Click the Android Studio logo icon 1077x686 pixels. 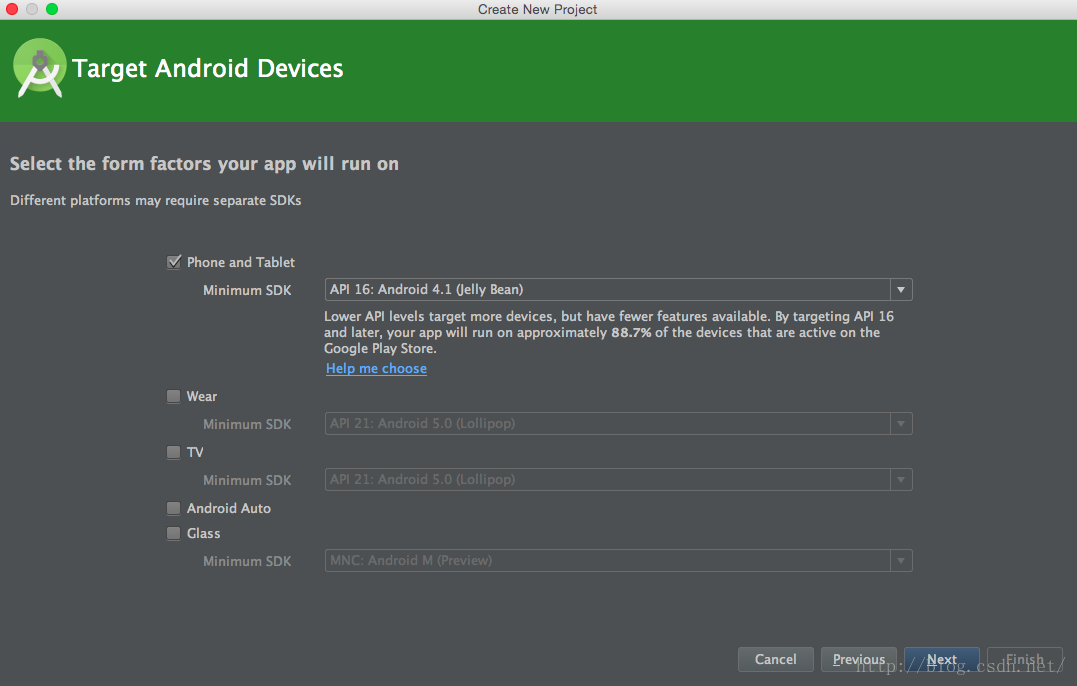(40, 68)
